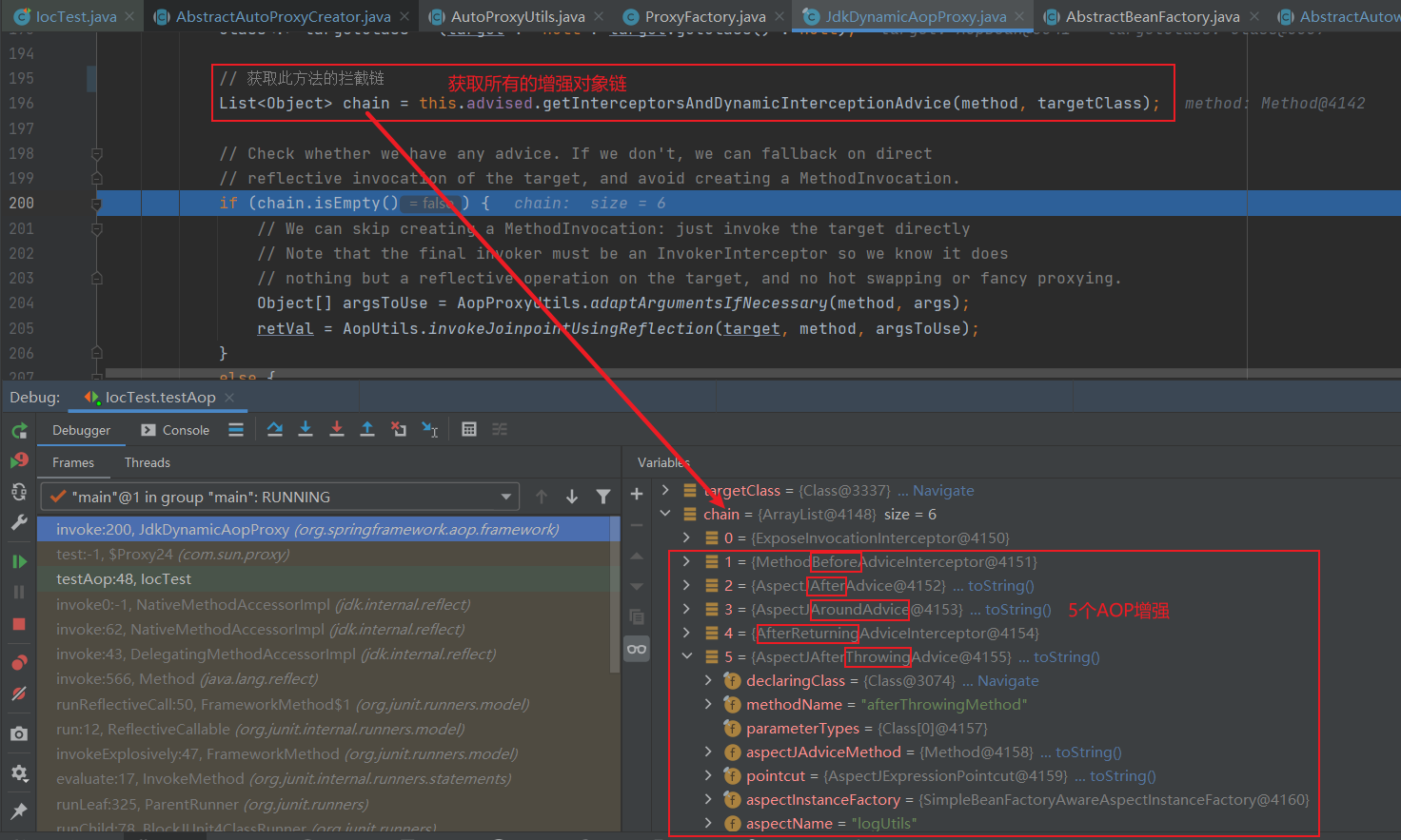Click the Rerun failed tests icon
The width and height of the screenshot is (1401, 840).
[19, 460]
